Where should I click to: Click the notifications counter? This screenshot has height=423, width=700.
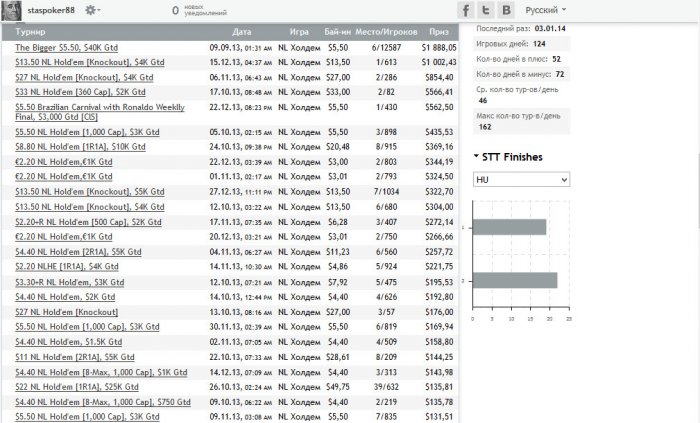tap(199, 10)
